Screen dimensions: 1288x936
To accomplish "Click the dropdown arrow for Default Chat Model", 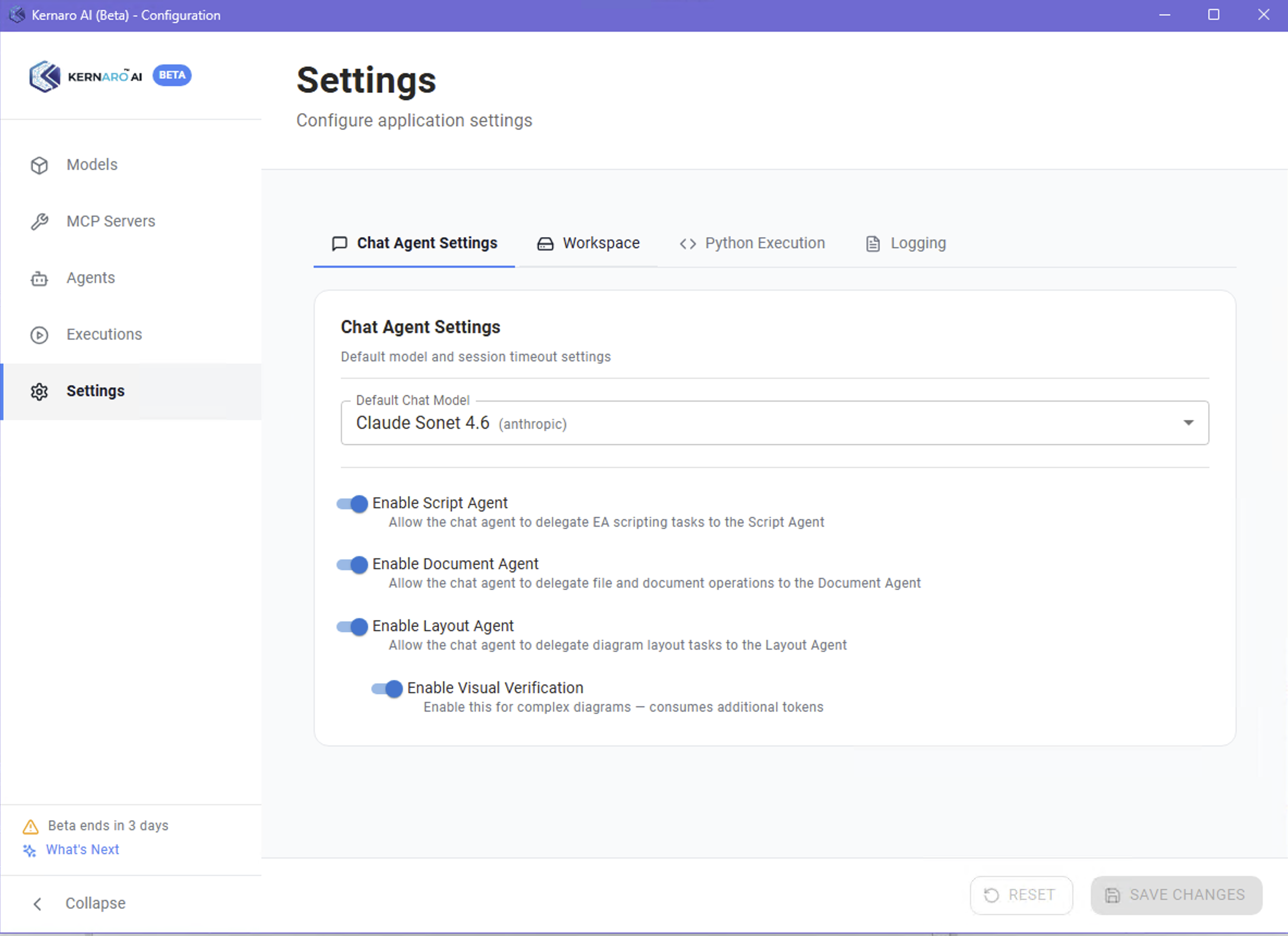I will (x=1188, y=423).
